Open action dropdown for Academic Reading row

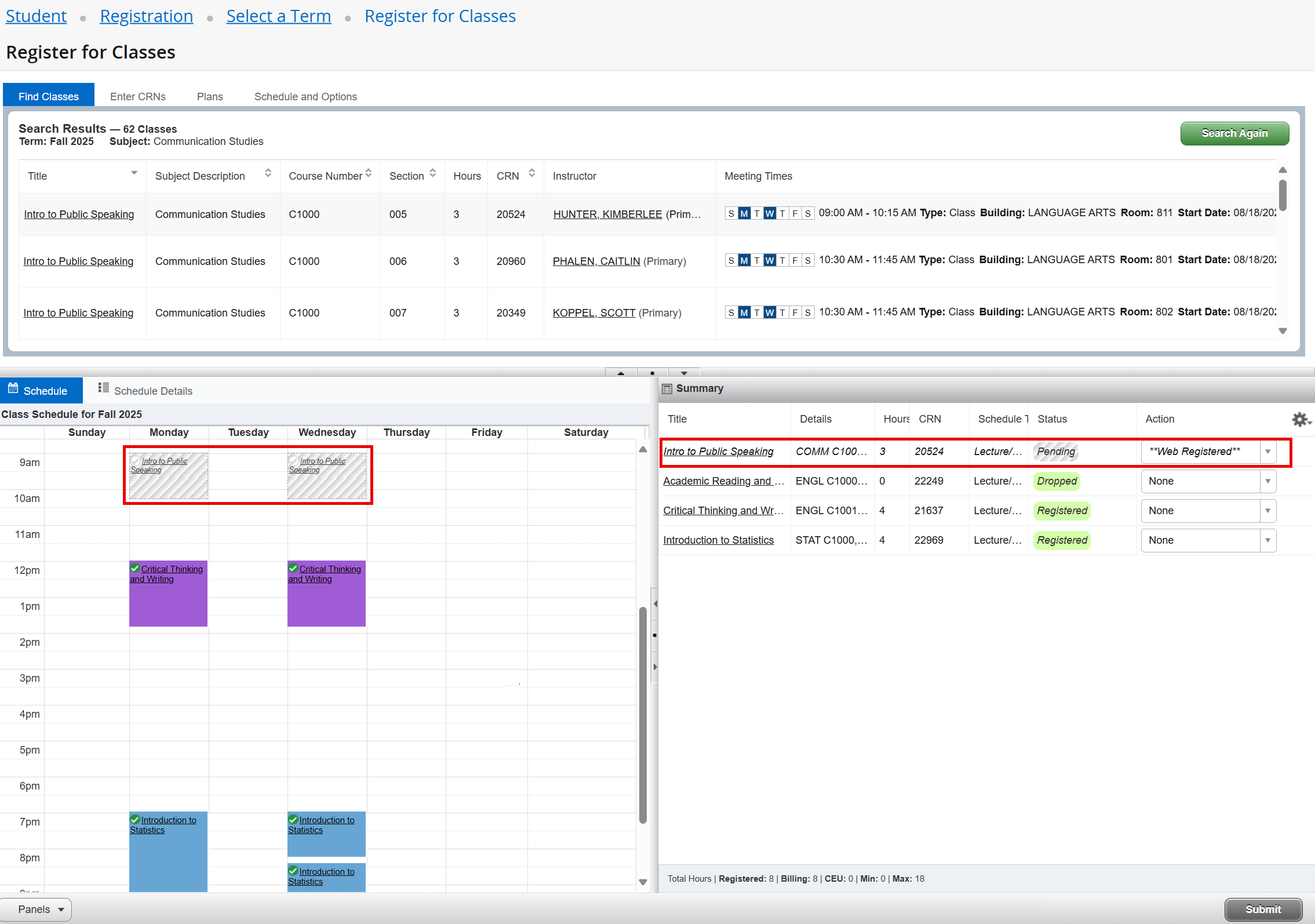1267,481
